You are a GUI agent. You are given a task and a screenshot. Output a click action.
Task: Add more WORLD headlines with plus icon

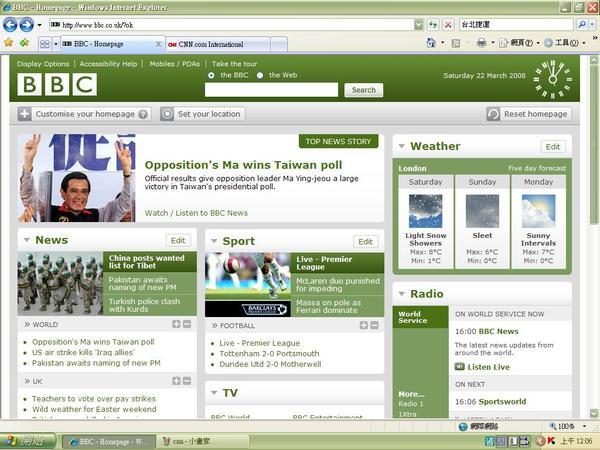176,324
